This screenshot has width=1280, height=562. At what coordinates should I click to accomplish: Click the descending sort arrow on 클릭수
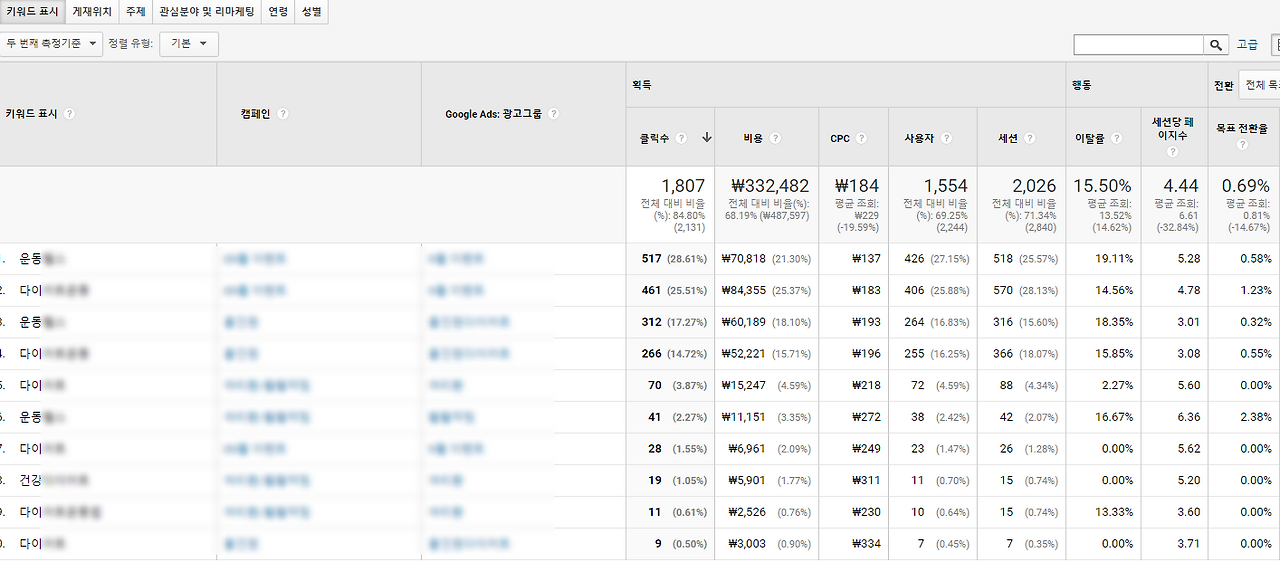tap(707, 138)
